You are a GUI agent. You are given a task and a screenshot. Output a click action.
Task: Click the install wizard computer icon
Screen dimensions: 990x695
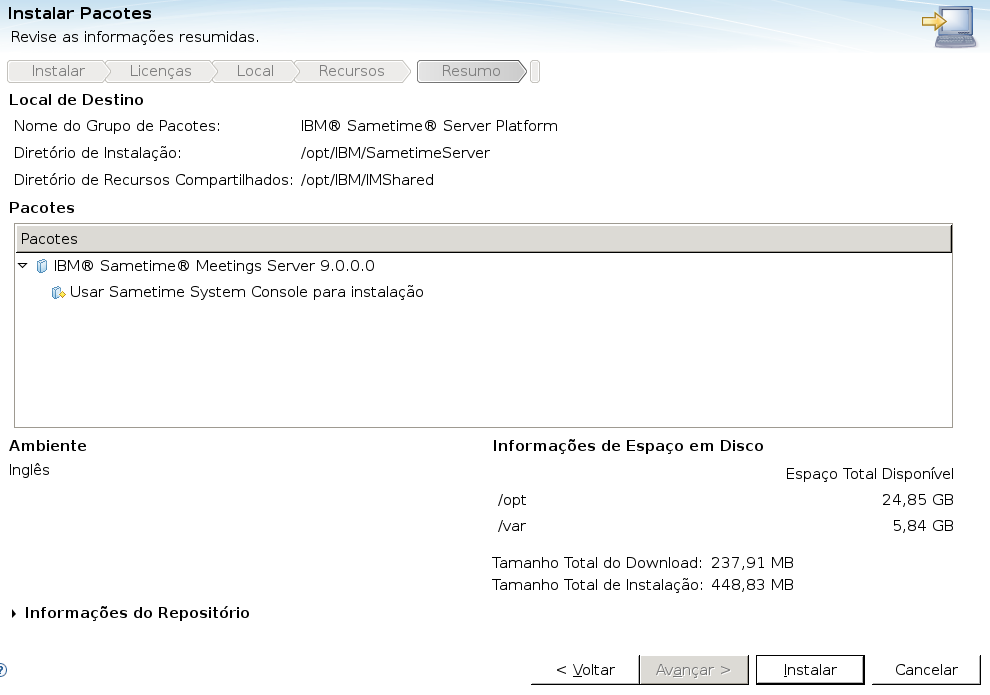pyautogui.click(x=950, y=27)
